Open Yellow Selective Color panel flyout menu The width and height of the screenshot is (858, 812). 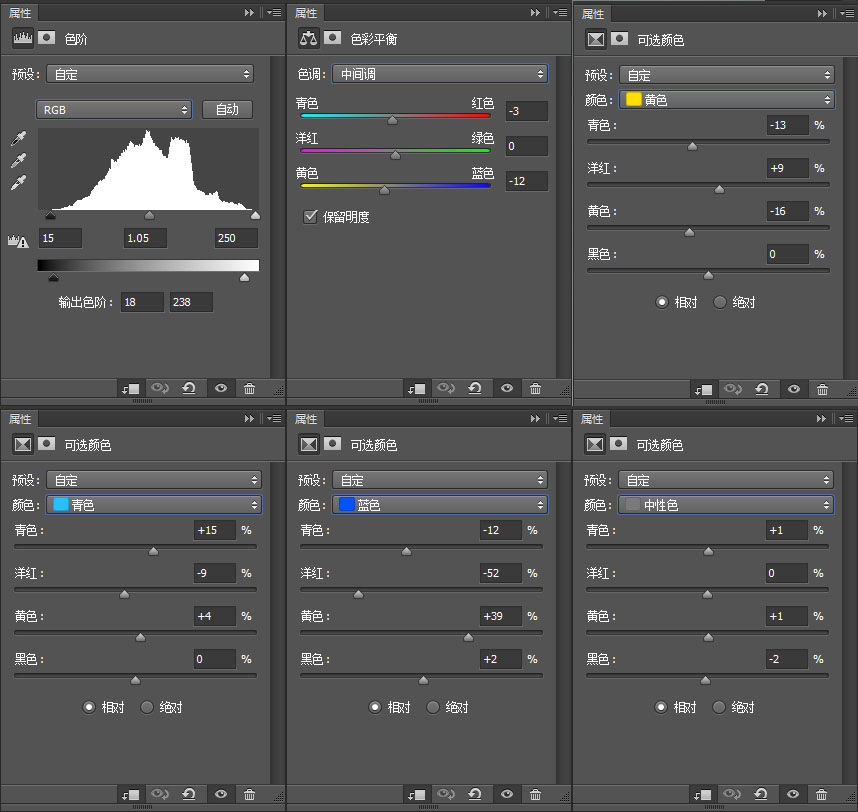(x=847, y=14)
